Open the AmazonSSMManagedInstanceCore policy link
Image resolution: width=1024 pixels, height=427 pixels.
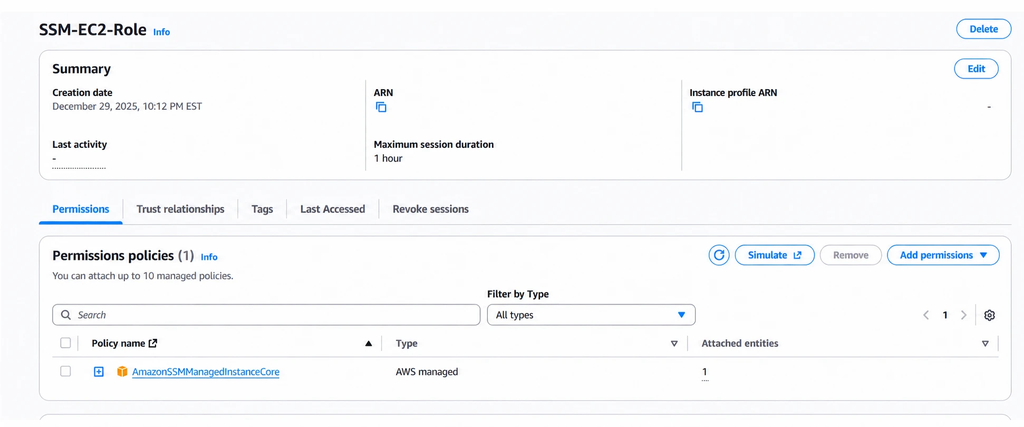206,372
